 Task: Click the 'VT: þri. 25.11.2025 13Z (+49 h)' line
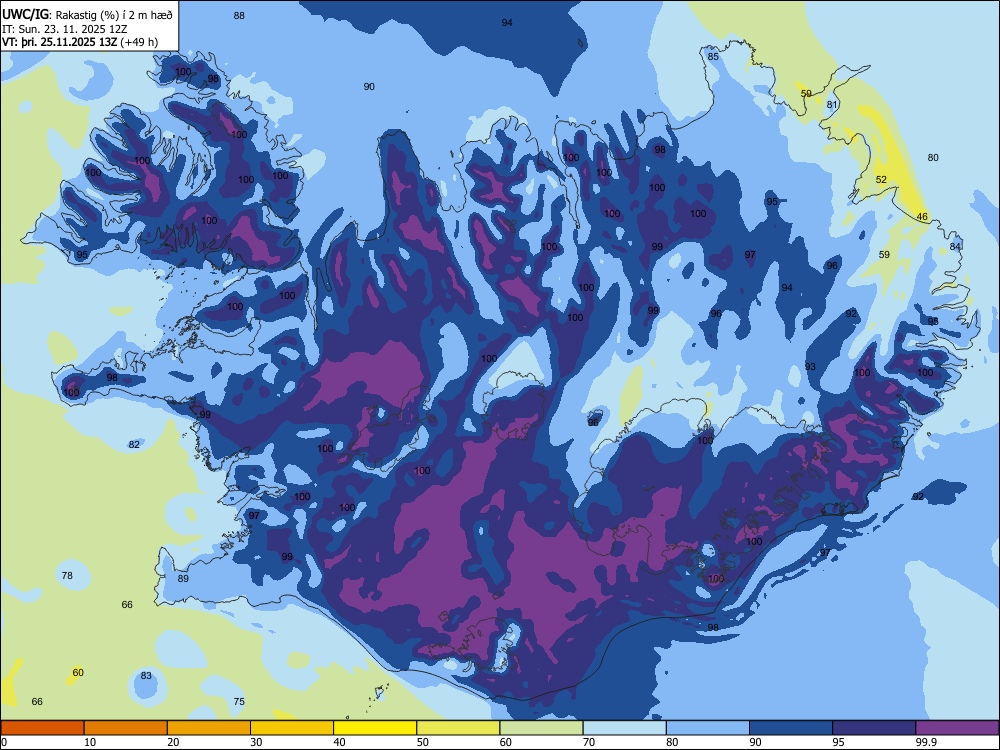coord(80,43)
